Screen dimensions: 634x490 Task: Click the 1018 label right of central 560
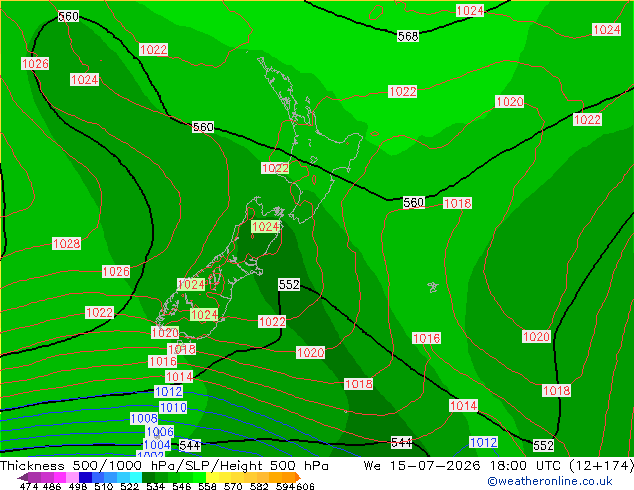pos(457,203)
